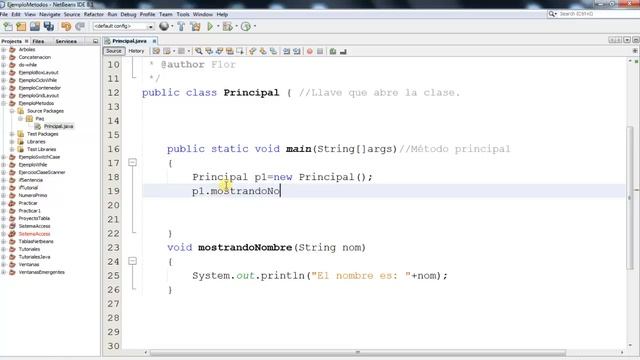This screenshot has height=360, width=640.
Task: Click line number 23 in the gutter
Action: tap(113, 248)
